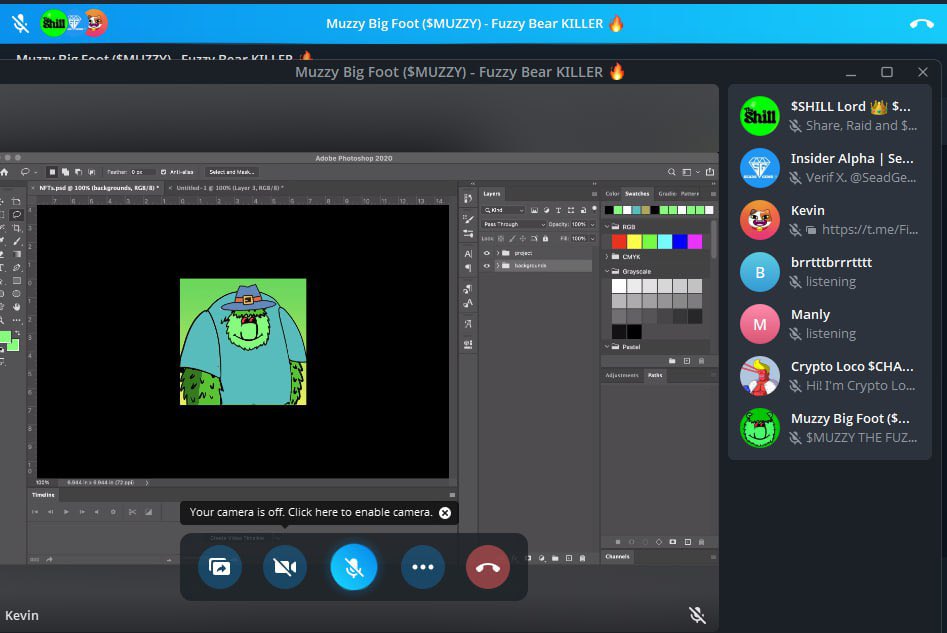Swap foreground and background colors
The image size is (947, 633).
[x=16, y=333]
